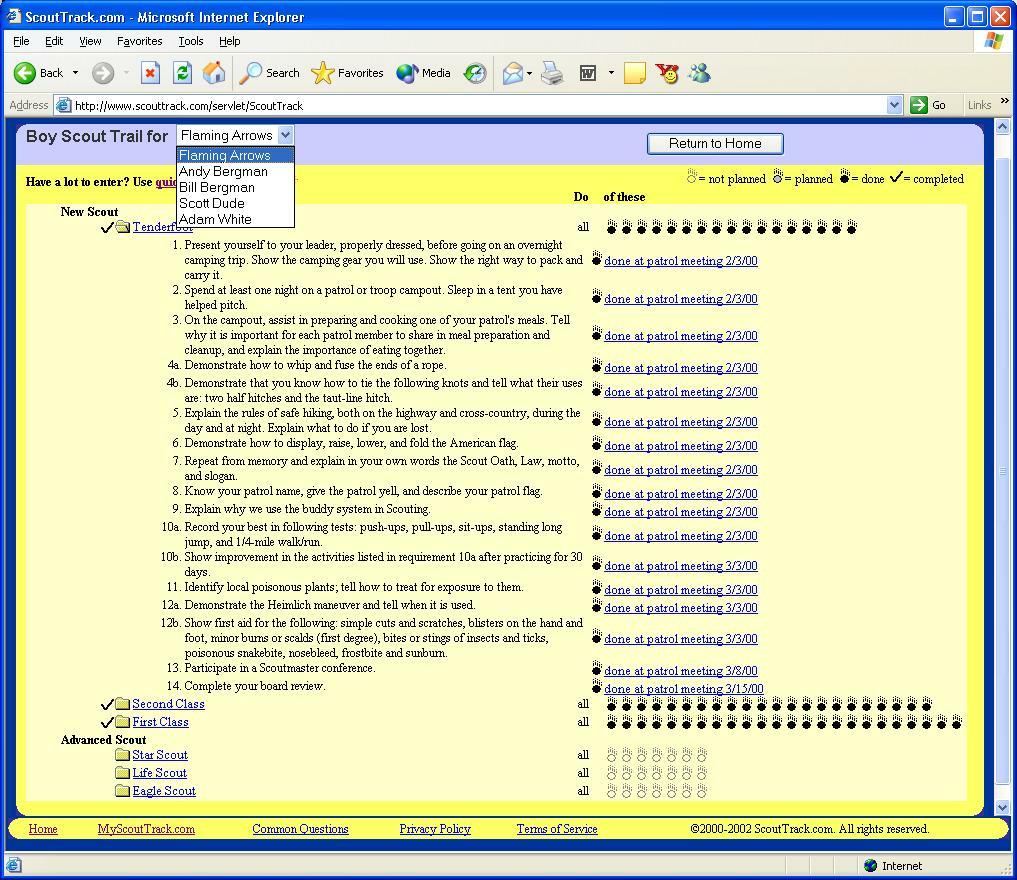Open the Common Questions footer link
Image resolution: width=1017 pixels, height=880 pixels.
300,829
